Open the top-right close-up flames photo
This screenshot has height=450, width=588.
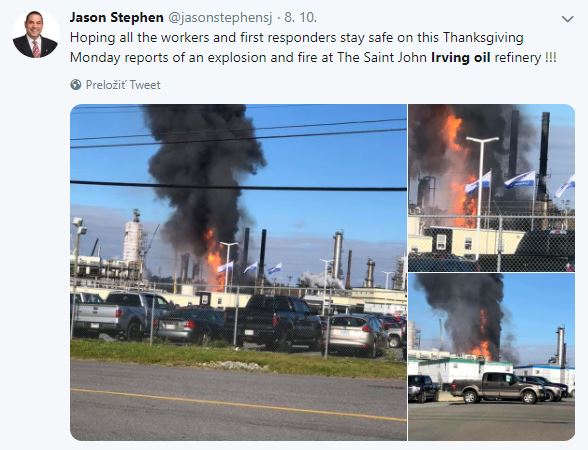(x=491, y=188)
